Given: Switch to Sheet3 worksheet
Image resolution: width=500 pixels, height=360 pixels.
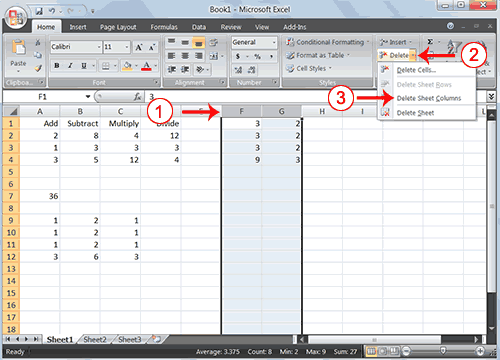Looking at the screenshot, I should pos(130,339).
